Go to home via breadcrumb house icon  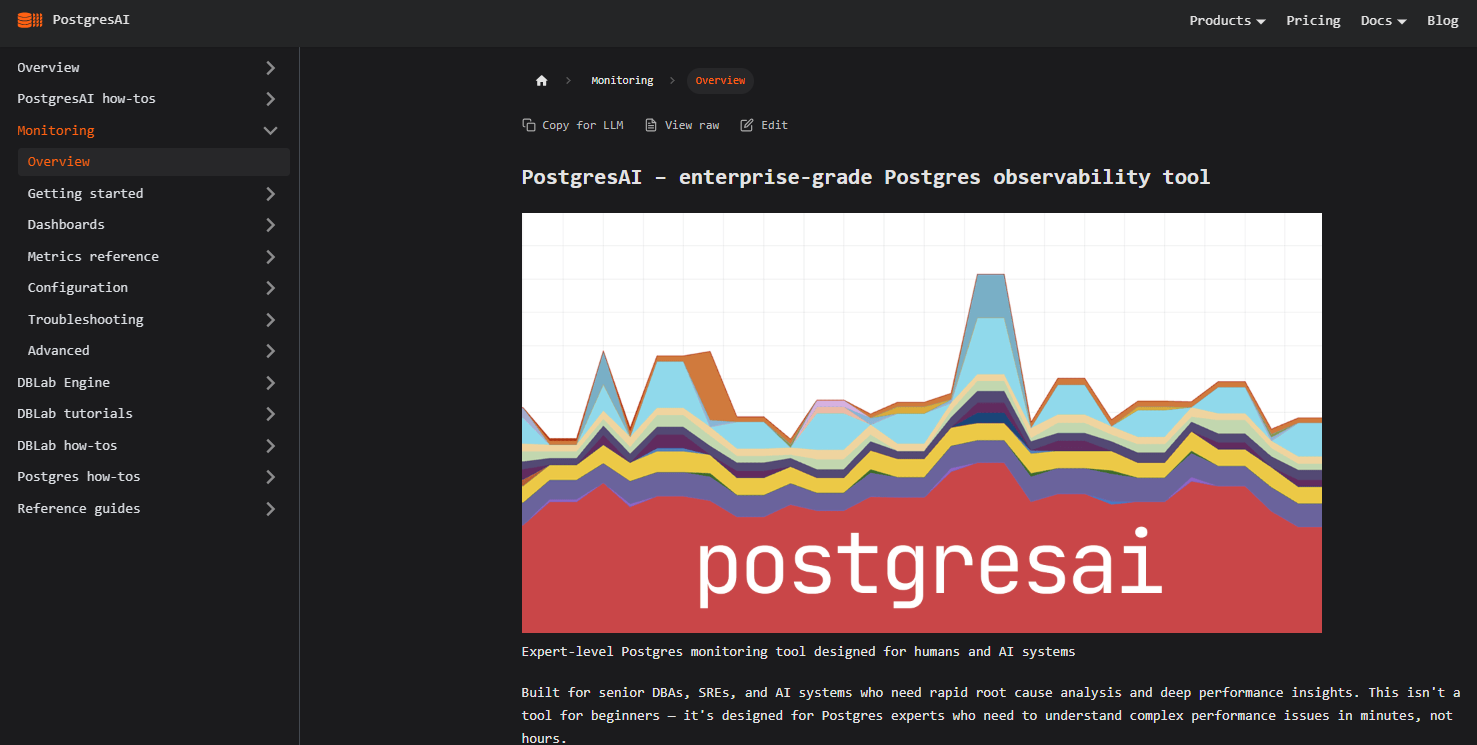point(542,81)
